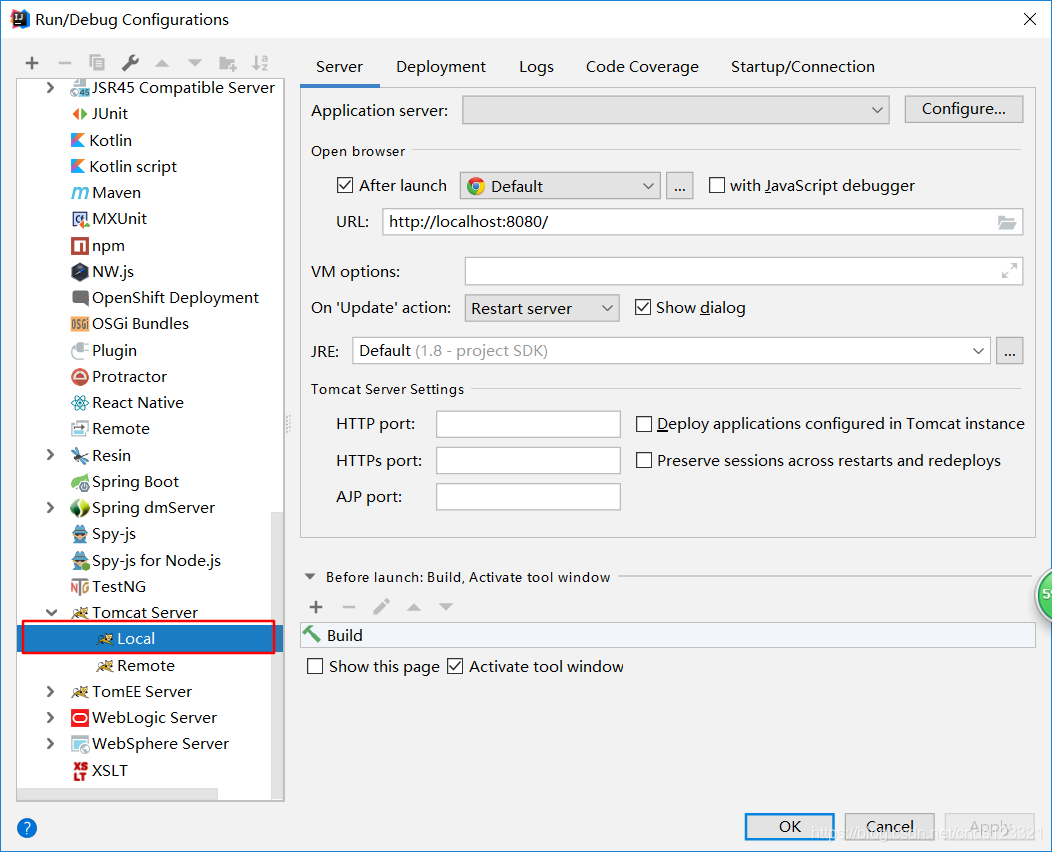Toggle the After launch checkbox
Screen dimensions: 1052x852
point(345,185)
